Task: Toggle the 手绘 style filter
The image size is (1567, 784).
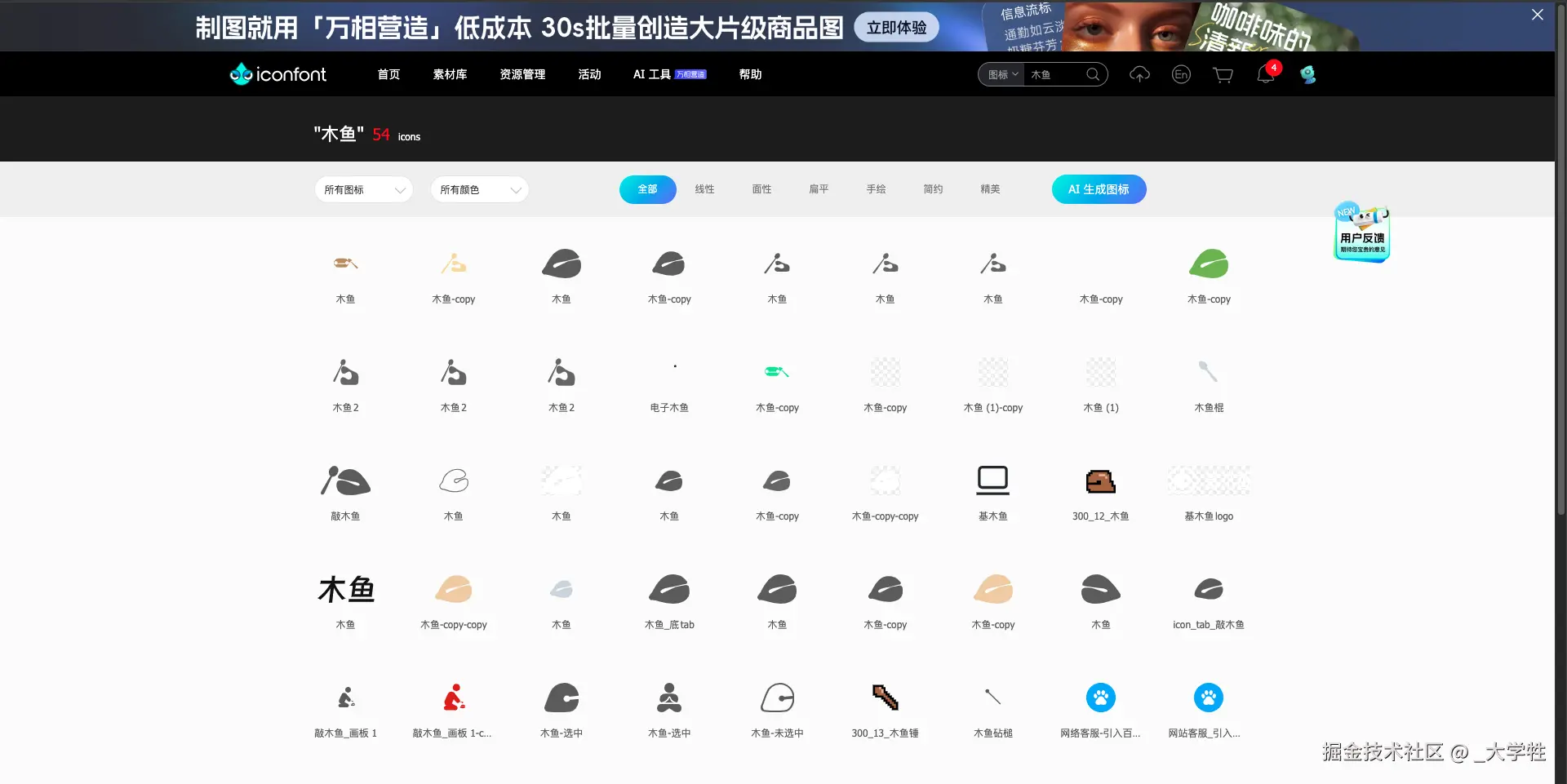Action: [876, 188]
